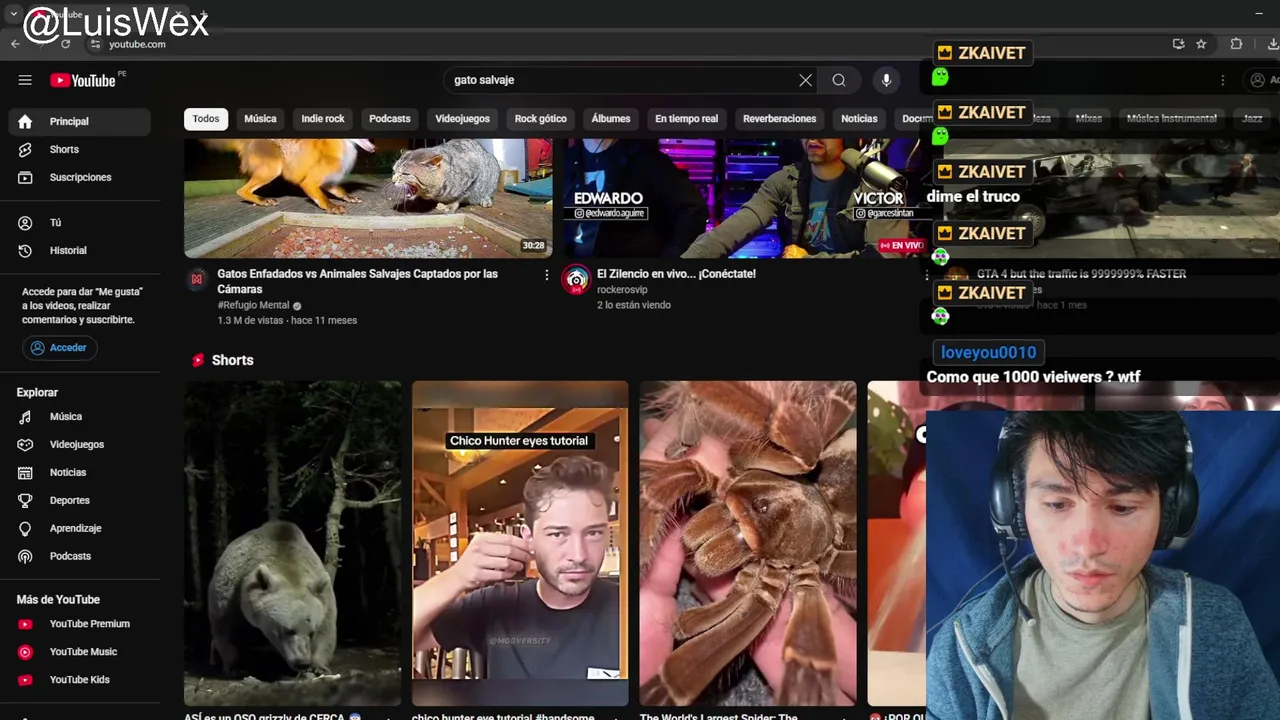The image size is (1280, 720).
Task: Play the El Zilencio live stream thumbnail
Action: click(x=744, y=198)
